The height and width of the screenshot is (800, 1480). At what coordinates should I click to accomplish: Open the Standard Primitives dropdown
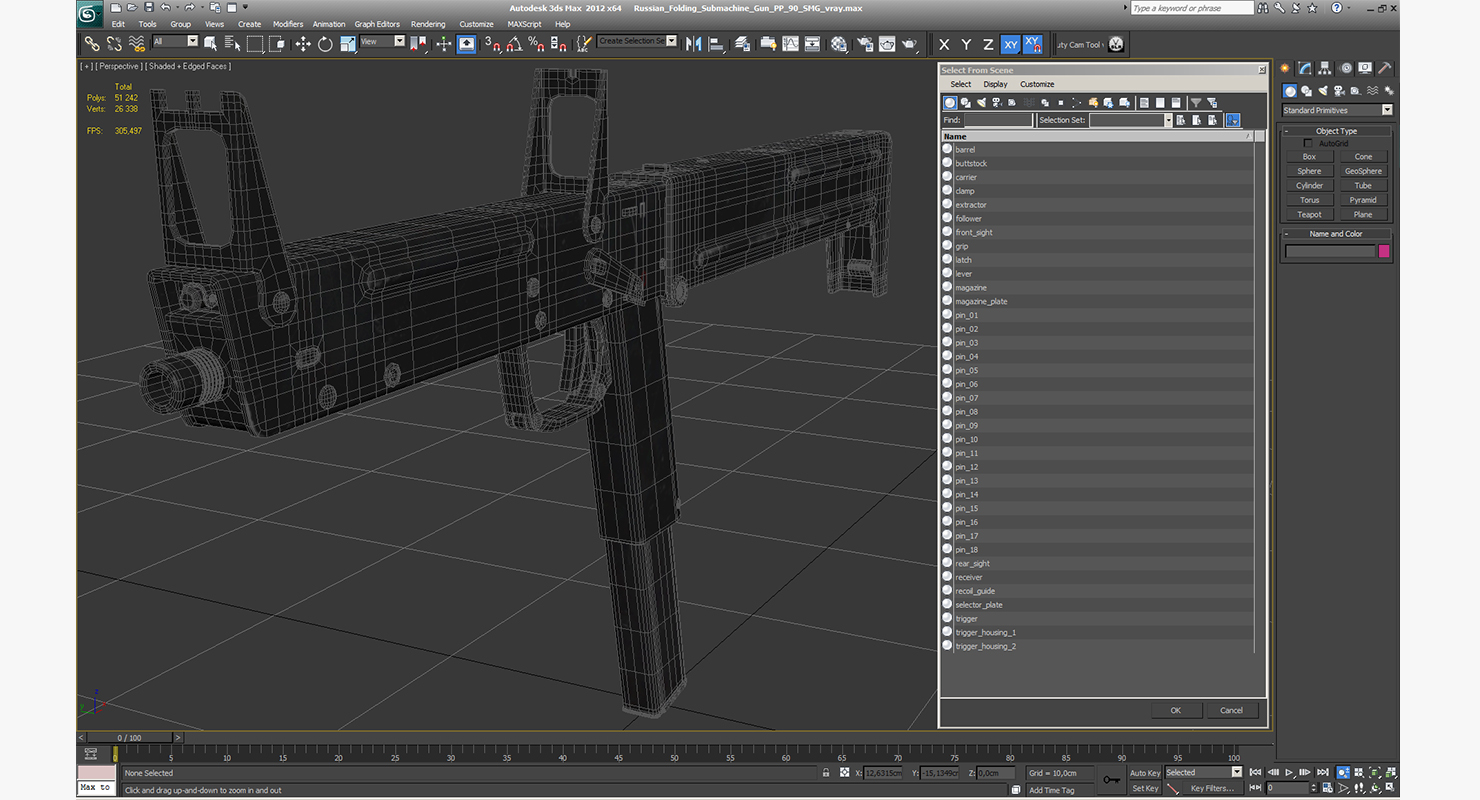coord(1337,110)
